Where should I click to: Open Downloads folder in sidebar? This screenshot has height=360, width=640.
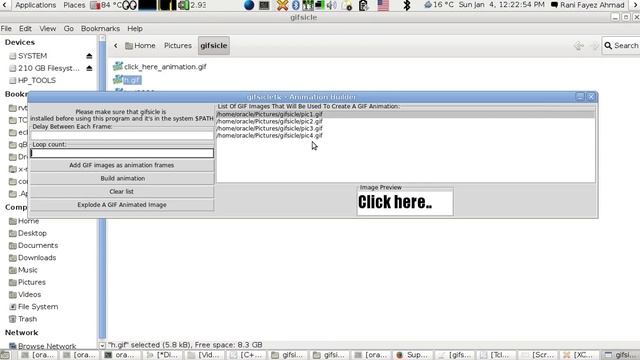pyautogui.click(x=33, y=258)
